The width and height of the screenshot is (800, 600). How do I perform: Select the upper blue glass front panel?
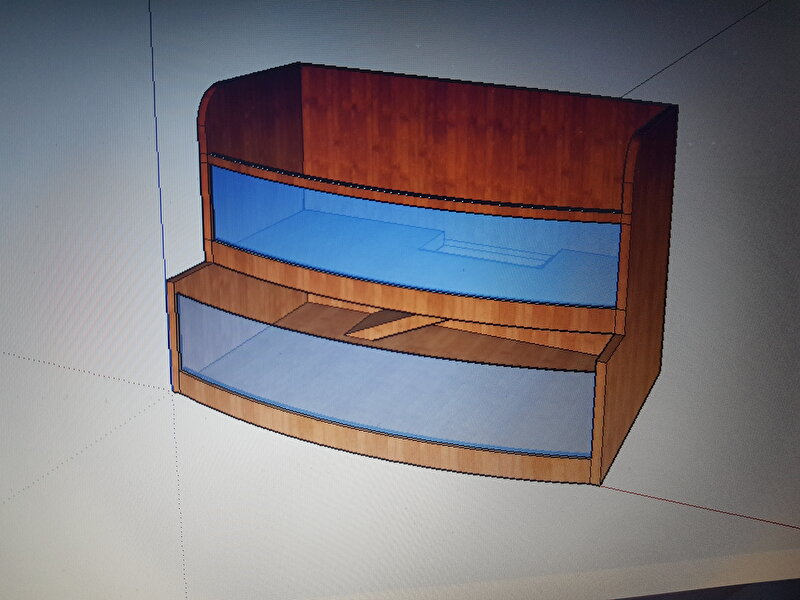pos(416,235)
